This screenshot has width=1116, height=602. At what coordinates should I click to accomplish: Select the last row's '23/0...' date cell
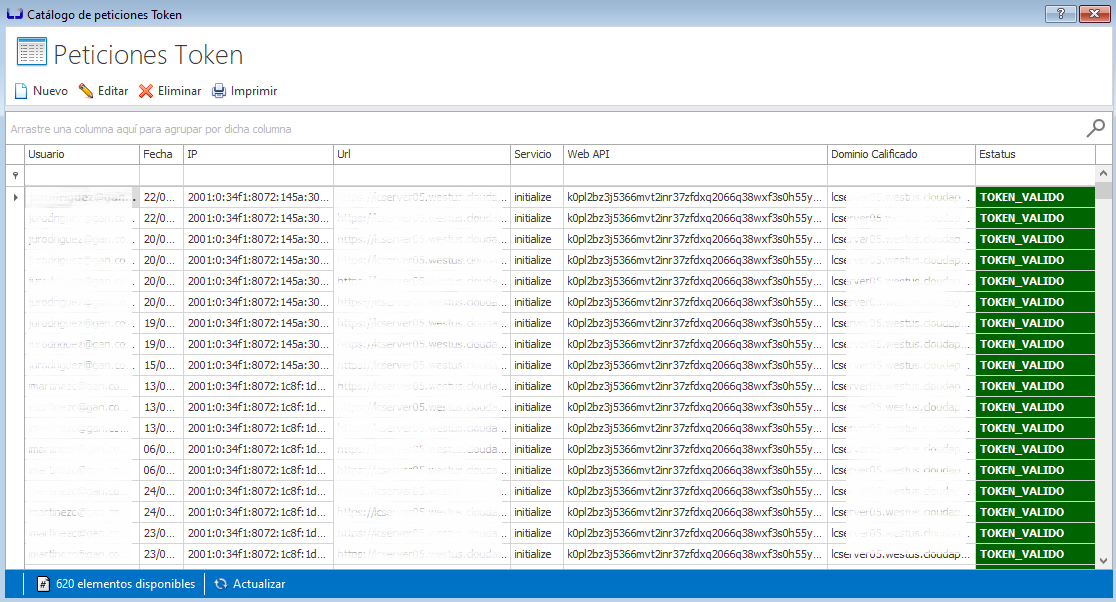[162, 554]
